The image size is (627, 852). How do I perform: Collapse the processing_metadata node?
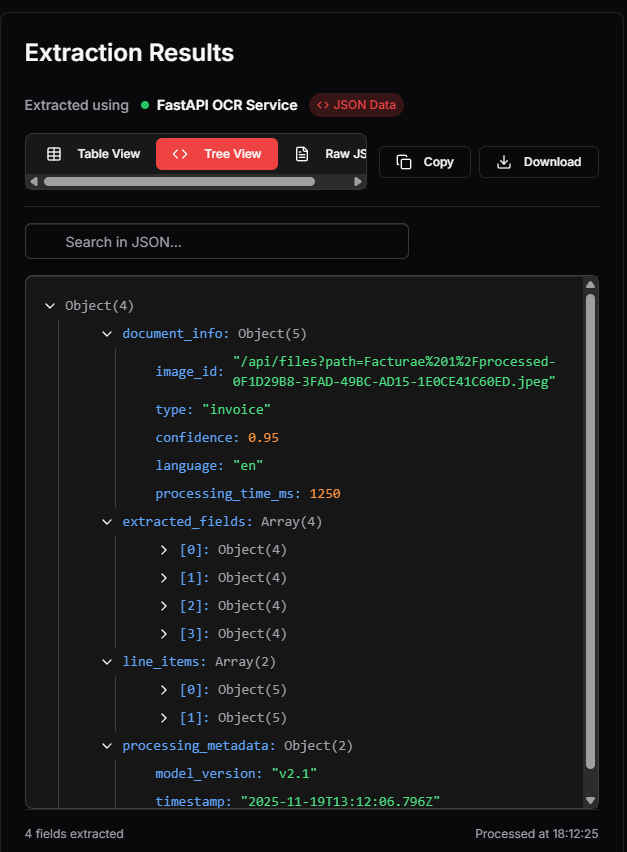(x=107, y=746)
